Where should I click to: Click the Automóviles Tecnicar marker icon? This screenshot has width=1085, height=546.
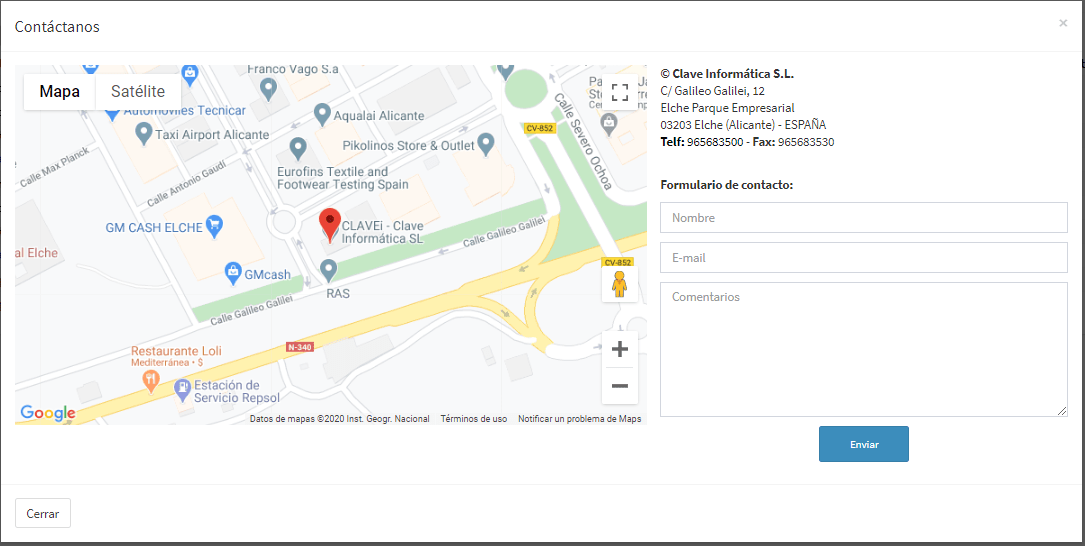tap(113, 113)
